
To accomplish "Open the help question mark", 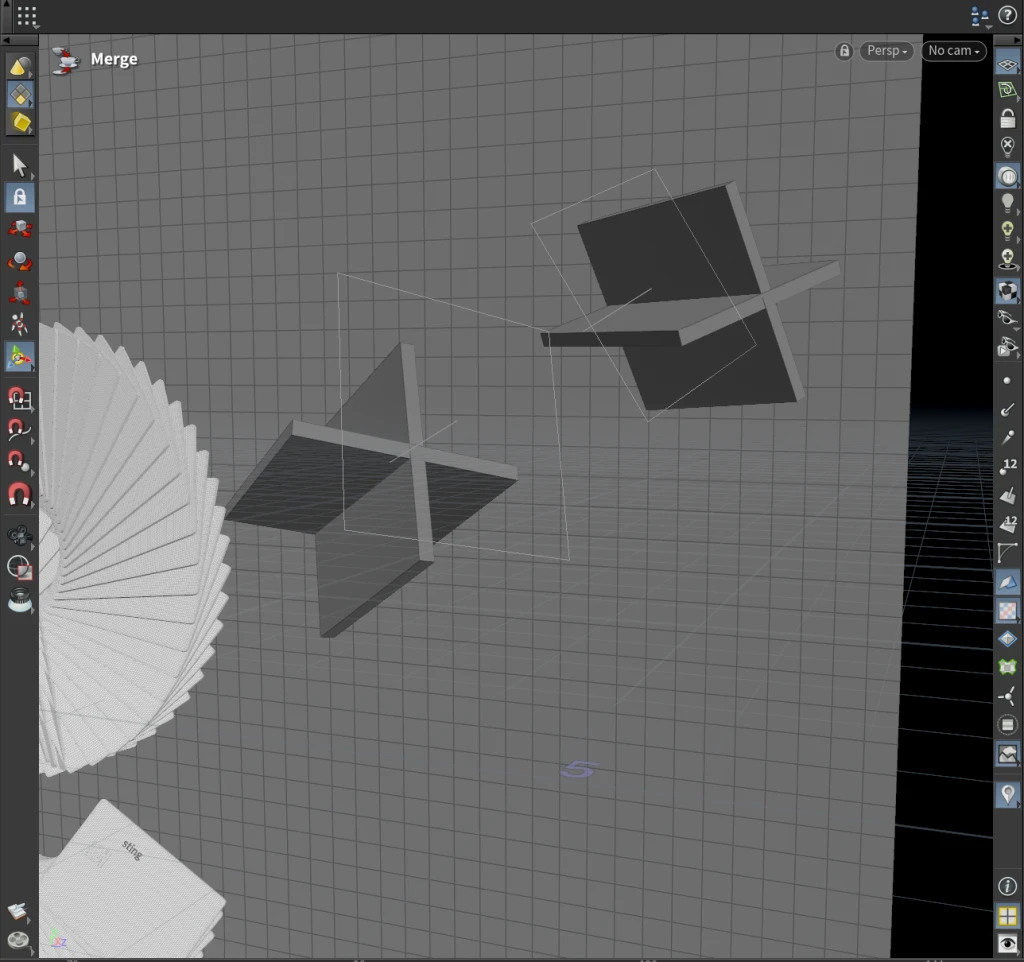I will (1008, 16).
